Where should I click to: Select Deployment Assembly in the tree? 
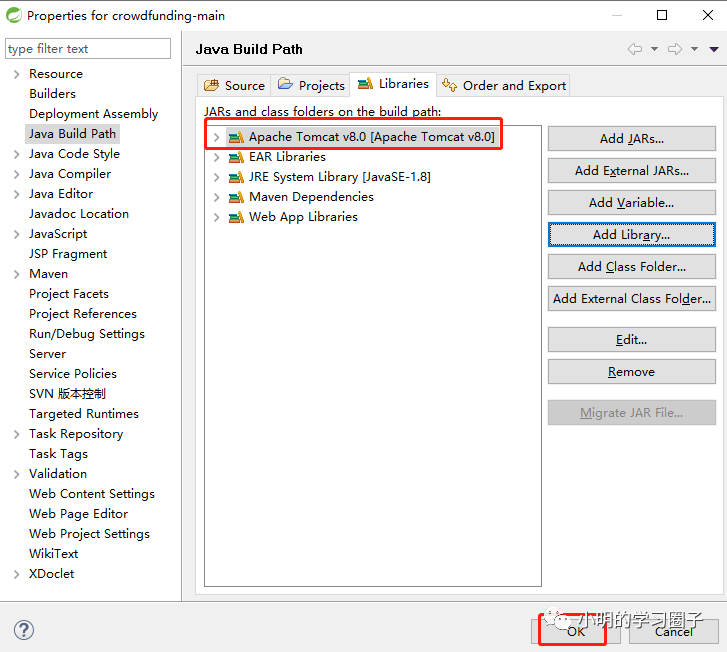click(x=94, y=114)
